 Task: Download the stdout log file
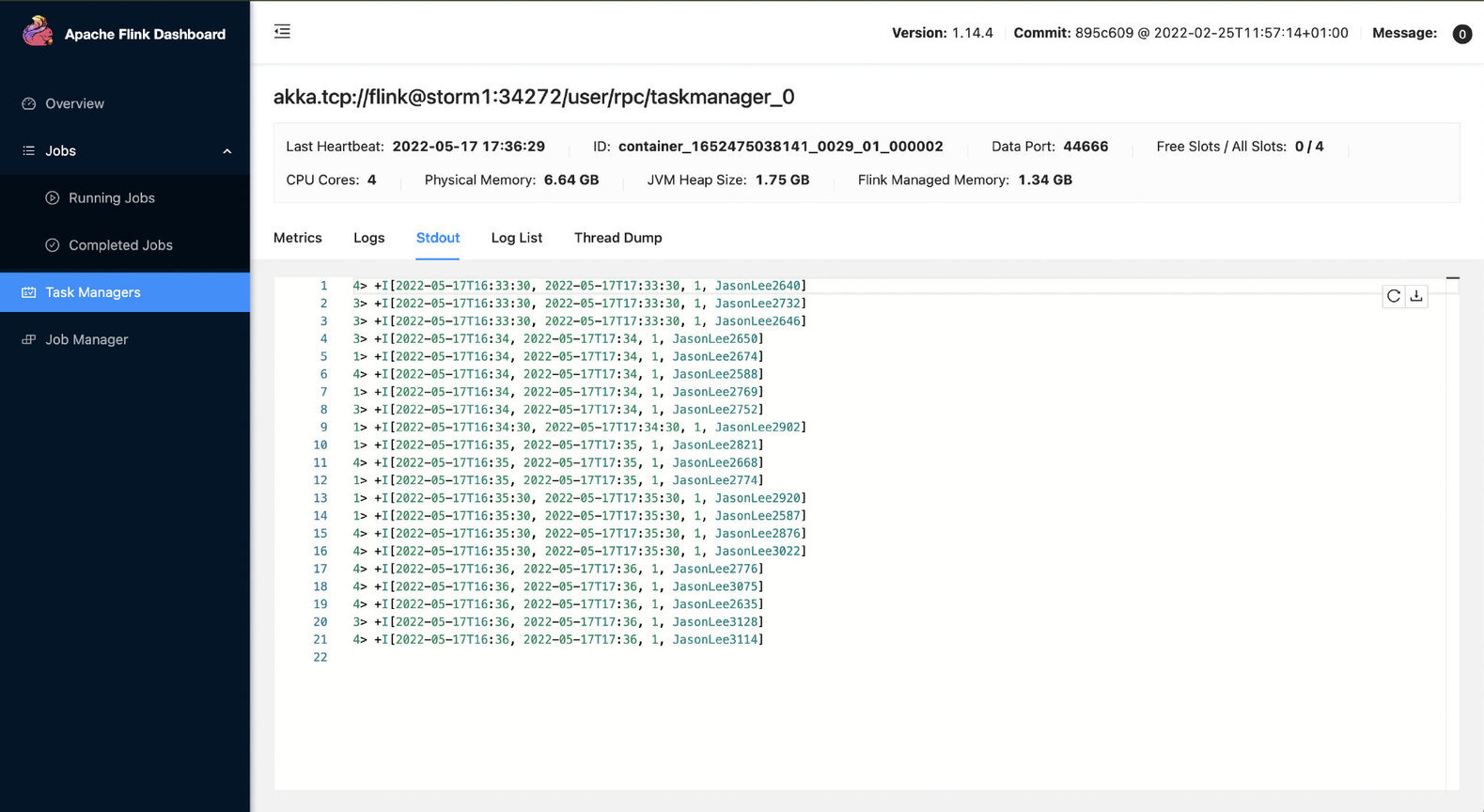click(1416, 296)
